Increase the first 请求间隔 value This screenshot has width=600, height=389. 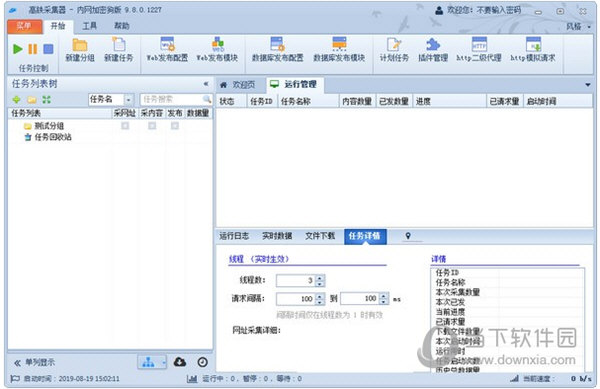pyautogui.click(x=320, y=296)
